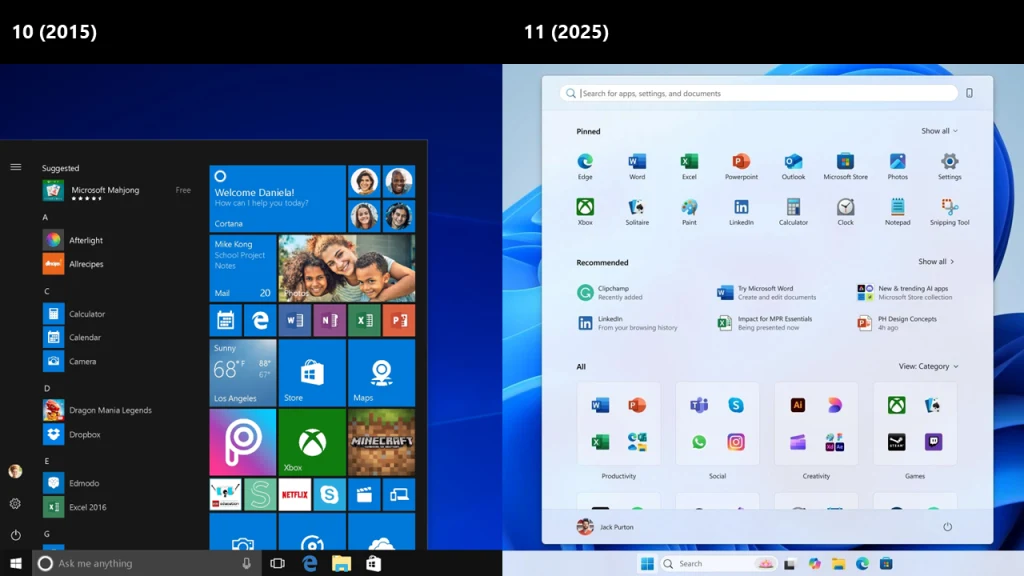Select 'Calendar' in the Windows 10 app list
Screen dimensions: 1024x576
pos(72,338)
